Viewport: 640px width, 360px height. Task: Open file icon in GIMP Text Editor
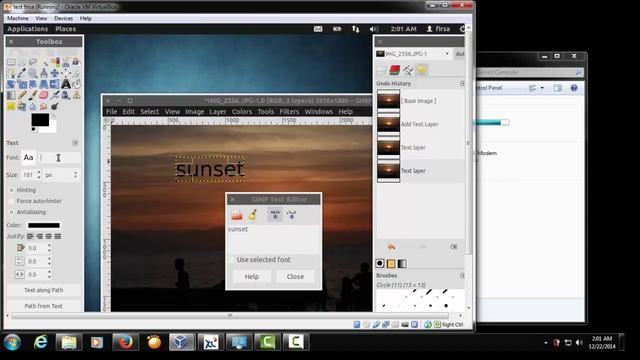point(237,215)
